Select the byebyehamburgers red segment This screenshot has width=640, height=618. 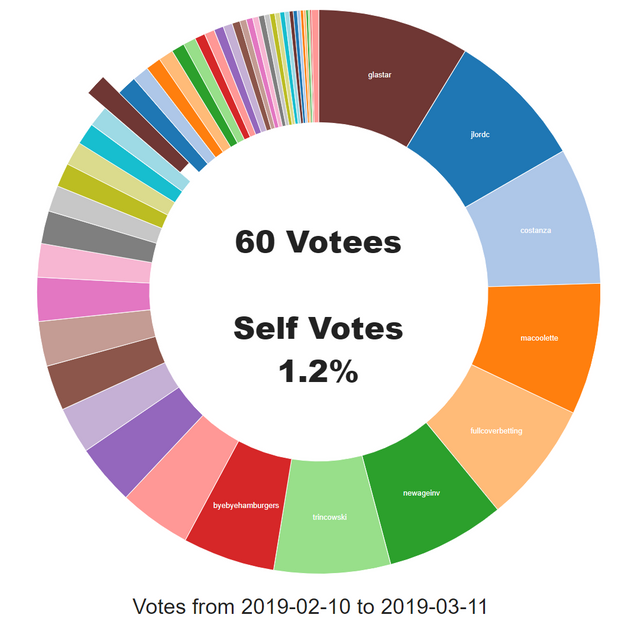[x=246, y=505]
